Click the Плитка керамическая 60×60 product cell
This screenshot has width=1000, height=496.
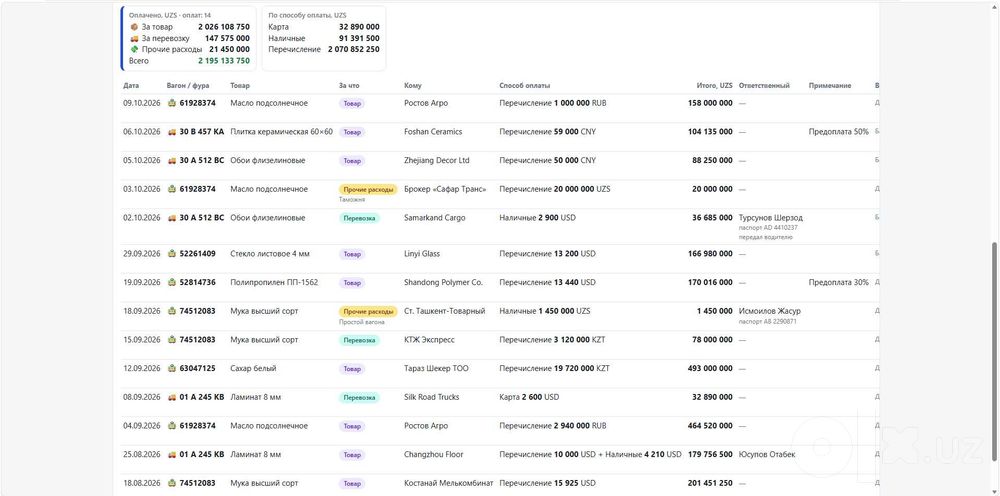click(281, 132)
